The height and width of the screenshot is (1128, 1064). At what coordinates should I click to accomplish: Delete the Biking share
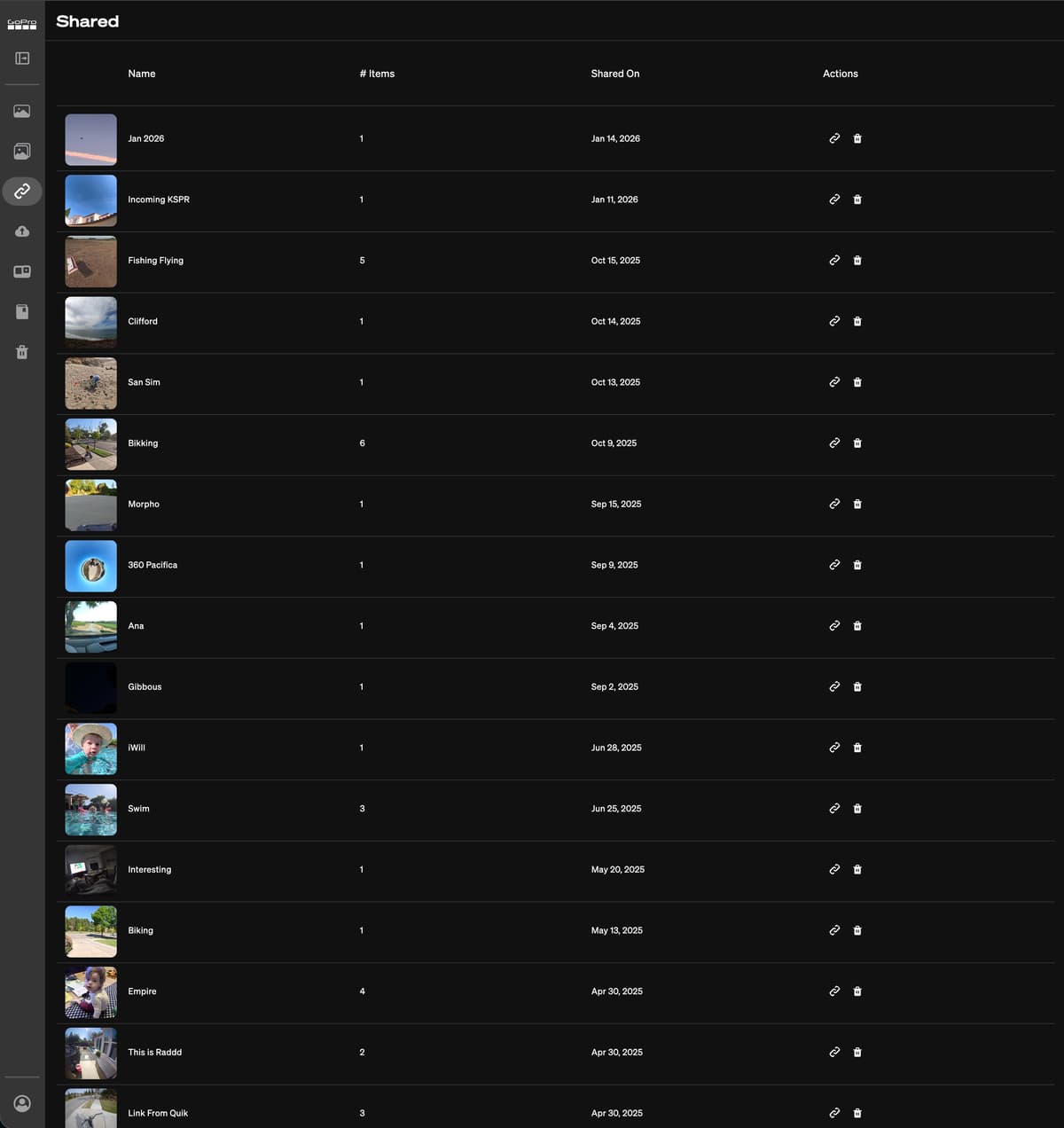857,930
